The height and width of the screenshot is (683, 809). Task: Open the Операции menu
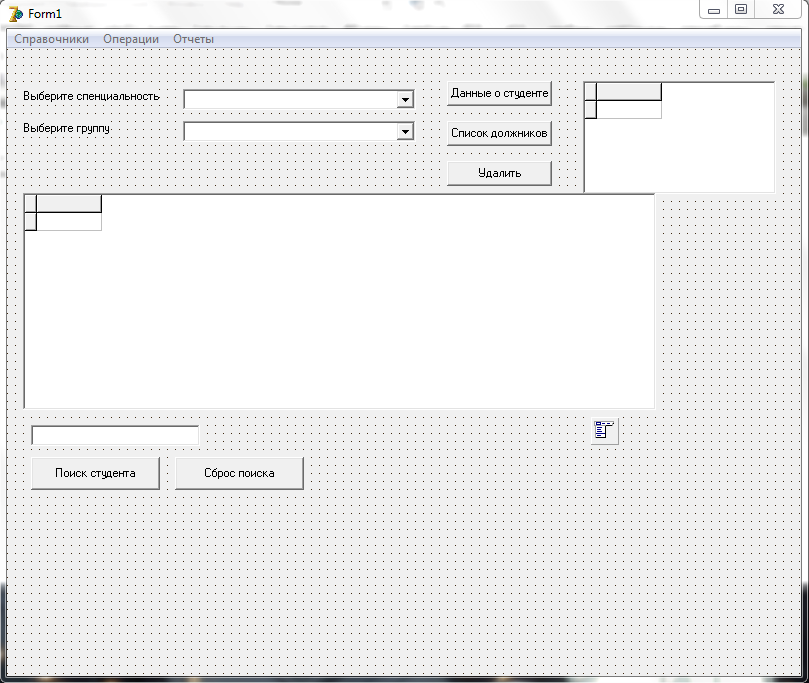[131, 39]
